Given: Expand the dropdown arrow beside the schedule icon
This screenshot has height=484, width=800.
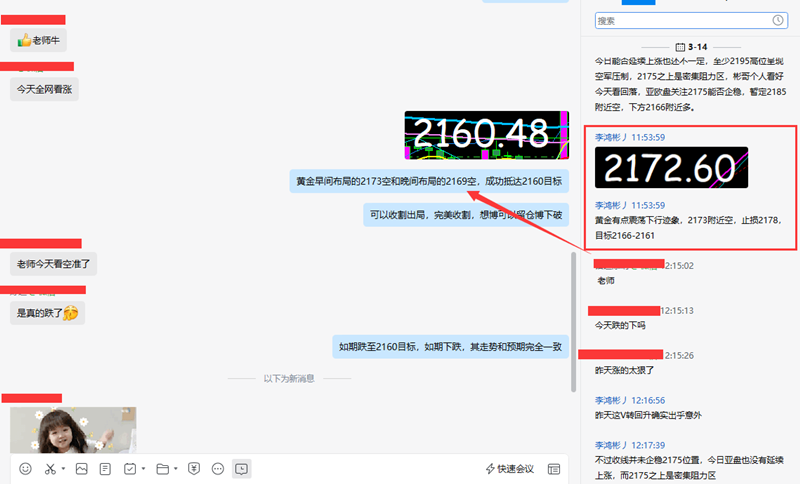Looking at the screenshot, I should pos(143,468).
